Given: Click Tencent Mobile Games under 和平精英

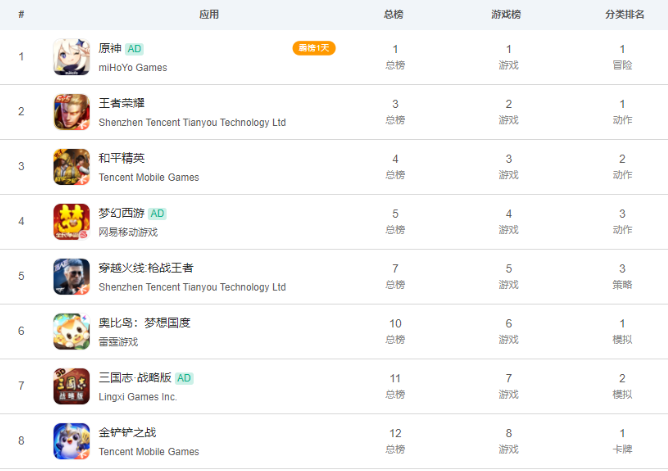Looking at the screenshot, I should (149, 177).
